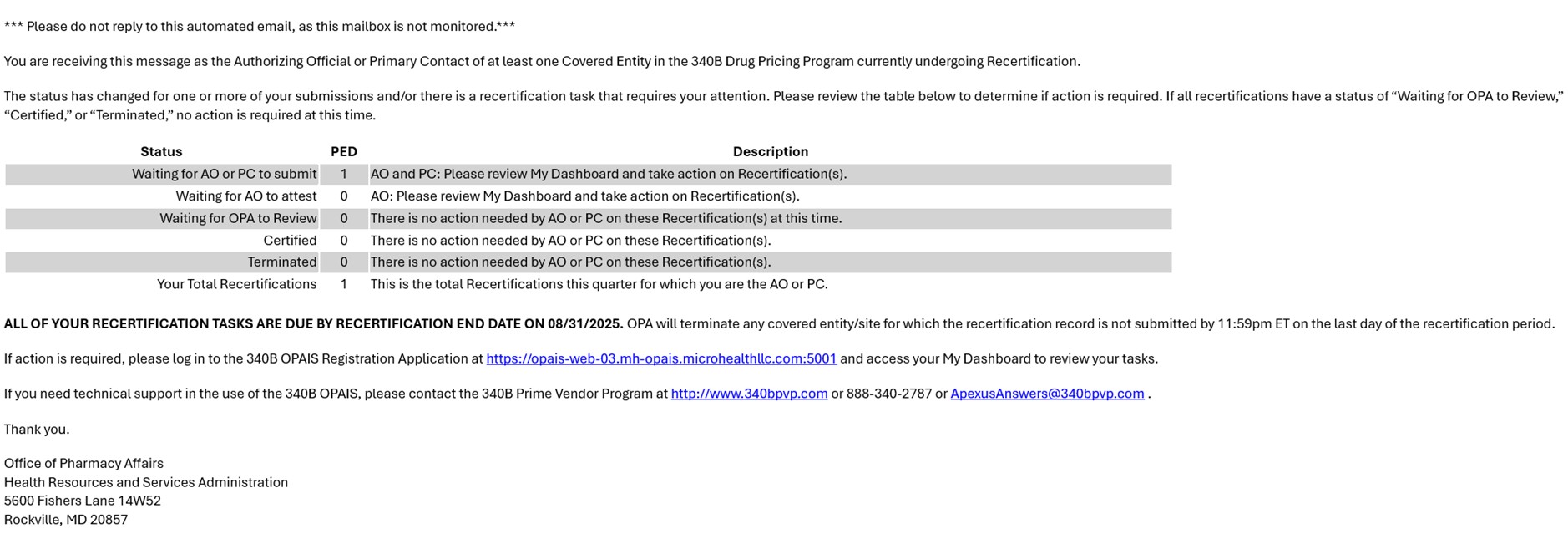Select the 'Waiting for AO or PC to submit' cell
This screenshot has width=1568, height=544.
[x=224, y=174]
